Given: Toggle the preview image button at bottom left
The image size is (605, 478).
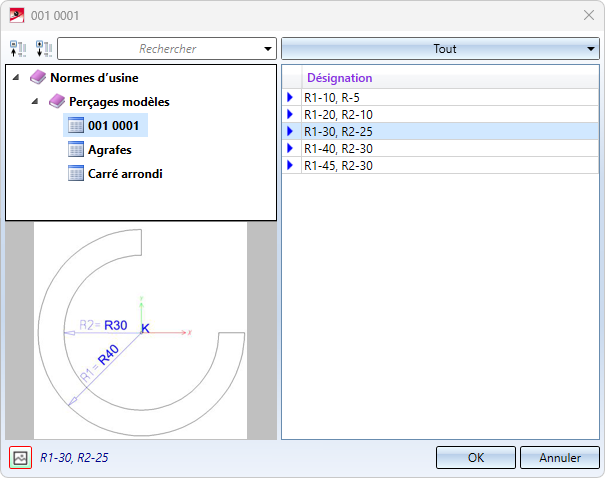Looking at the screenshot, I should [x=20, y=457].
